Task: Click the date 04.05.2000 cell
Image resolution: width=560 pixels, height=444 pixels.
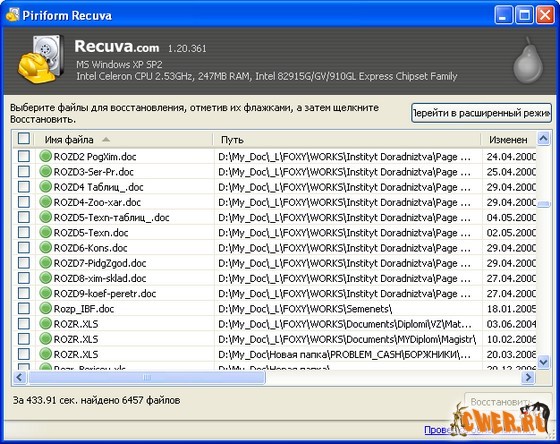Action: click(511, 218)
